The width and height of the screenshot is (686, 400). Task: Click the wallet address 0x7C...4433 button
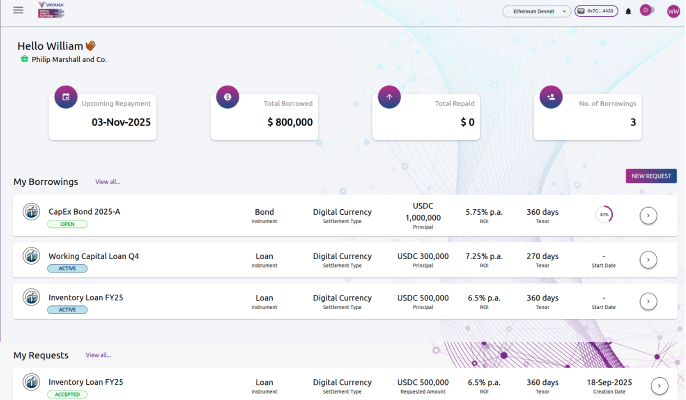click(x=596, y=11)
